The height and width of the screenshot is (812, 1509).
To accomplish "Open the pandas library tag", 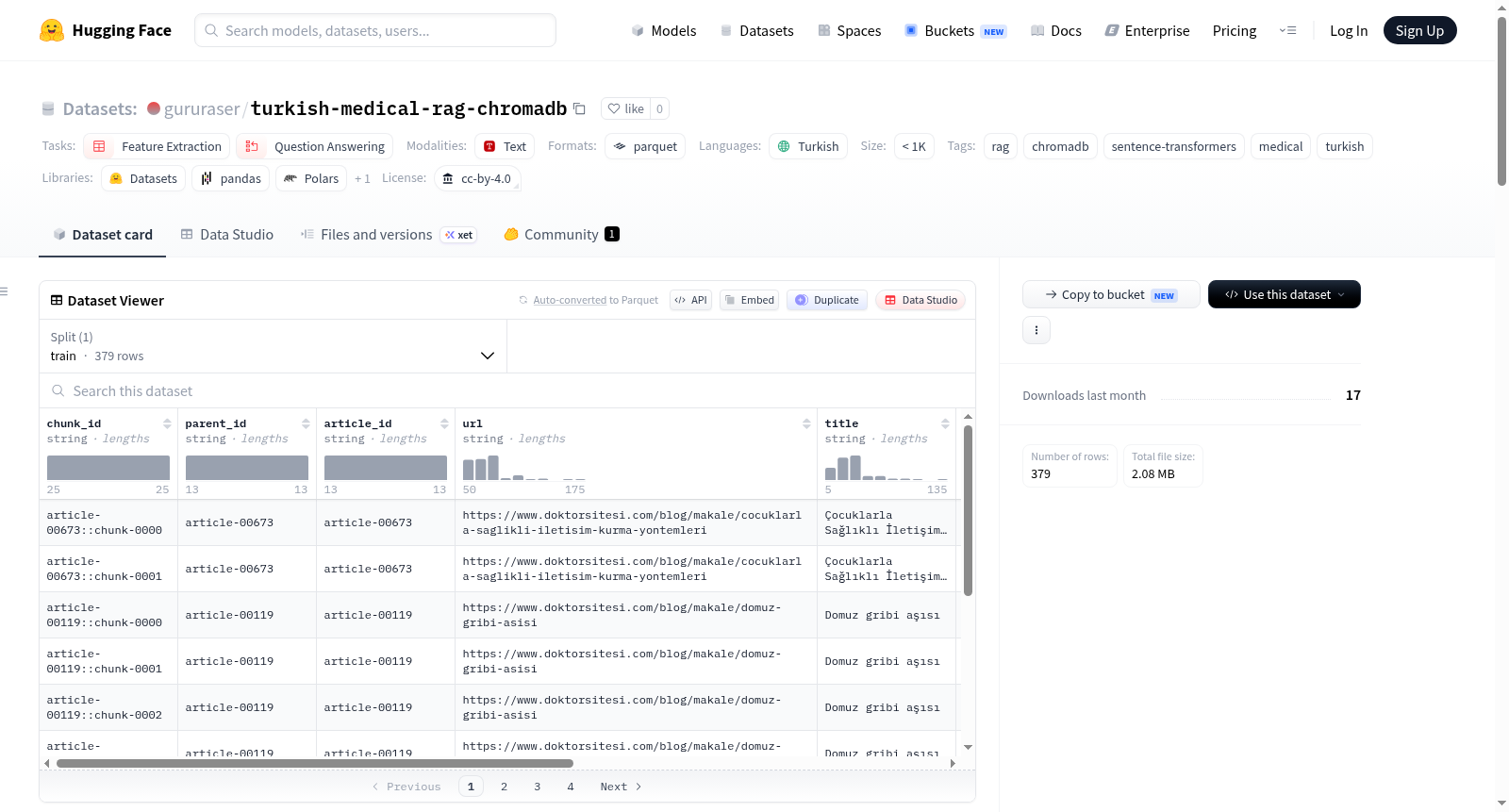I will pos(231,178).
